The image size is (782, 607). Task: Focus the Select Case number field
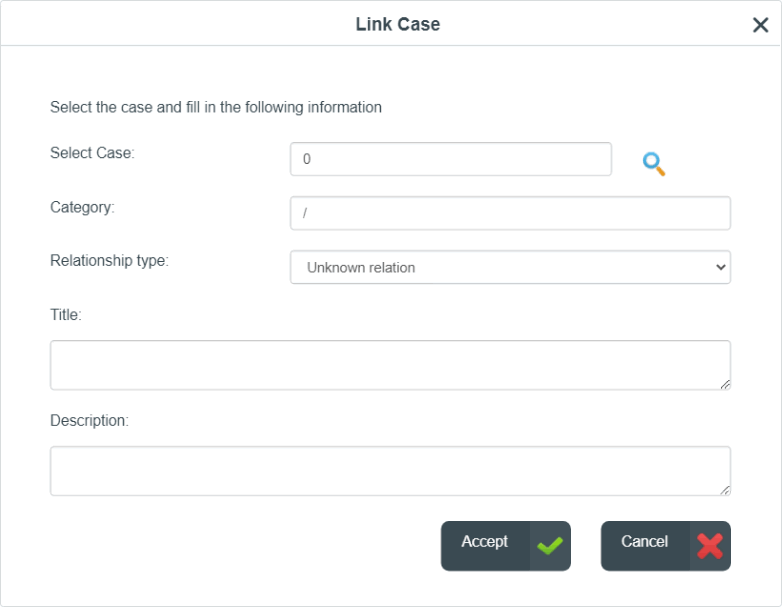tap(451, 159)
